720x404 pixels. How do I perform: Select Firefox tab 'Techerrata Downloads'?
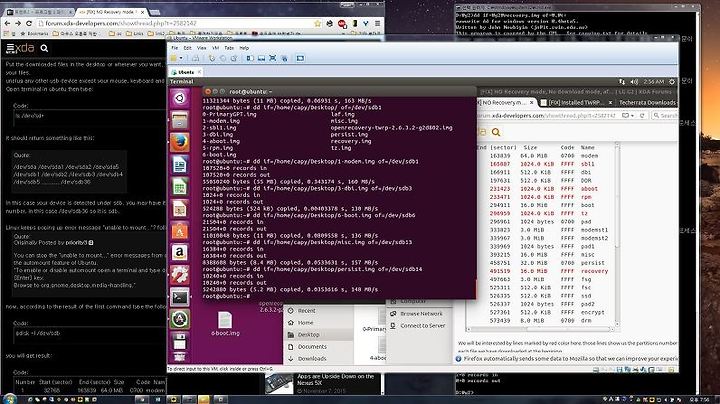click(x=647, y=102)
